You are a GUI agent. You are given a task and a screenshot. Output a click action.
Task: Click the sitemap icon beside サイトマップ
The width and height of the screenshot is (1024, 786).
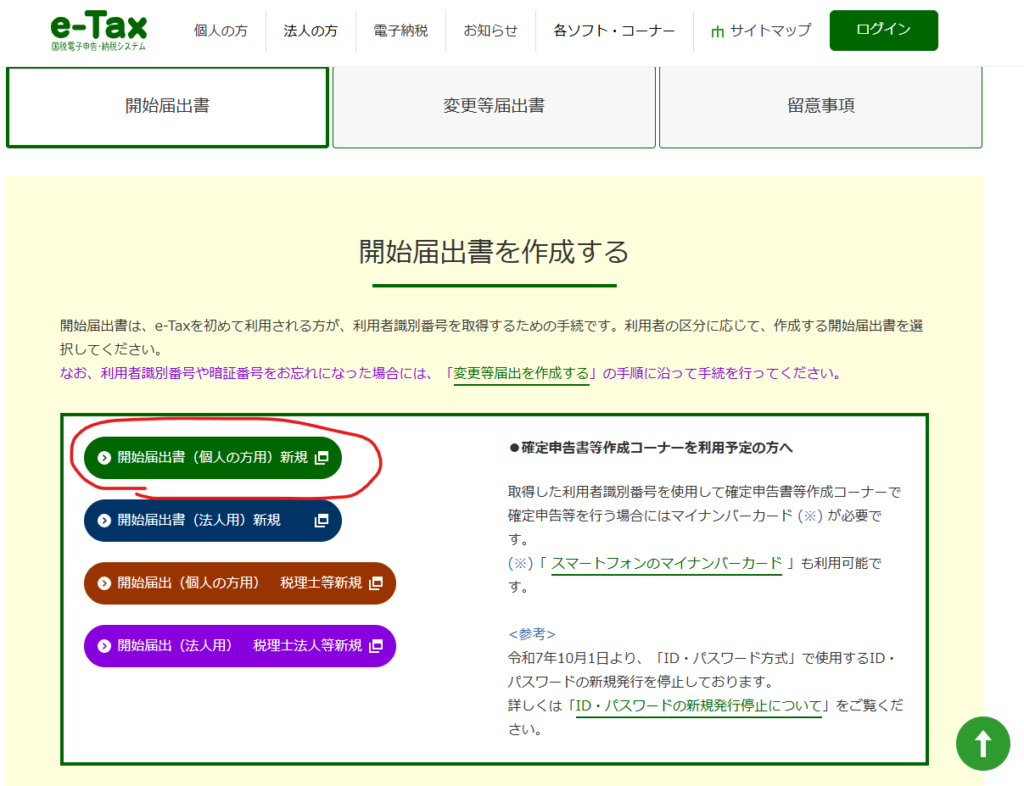[717, 31]
